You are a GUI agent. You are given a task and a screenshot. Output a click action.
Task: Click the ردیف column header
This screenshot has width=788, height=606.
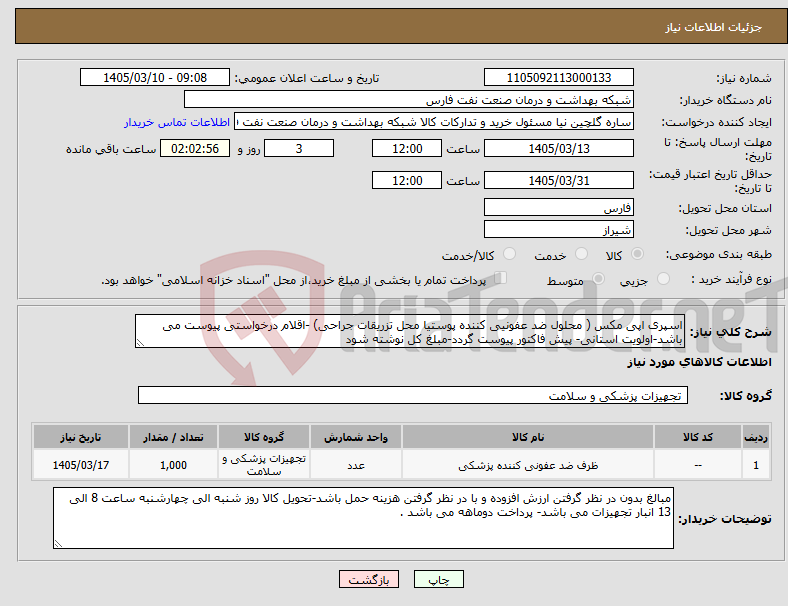(x=755, y=437)
